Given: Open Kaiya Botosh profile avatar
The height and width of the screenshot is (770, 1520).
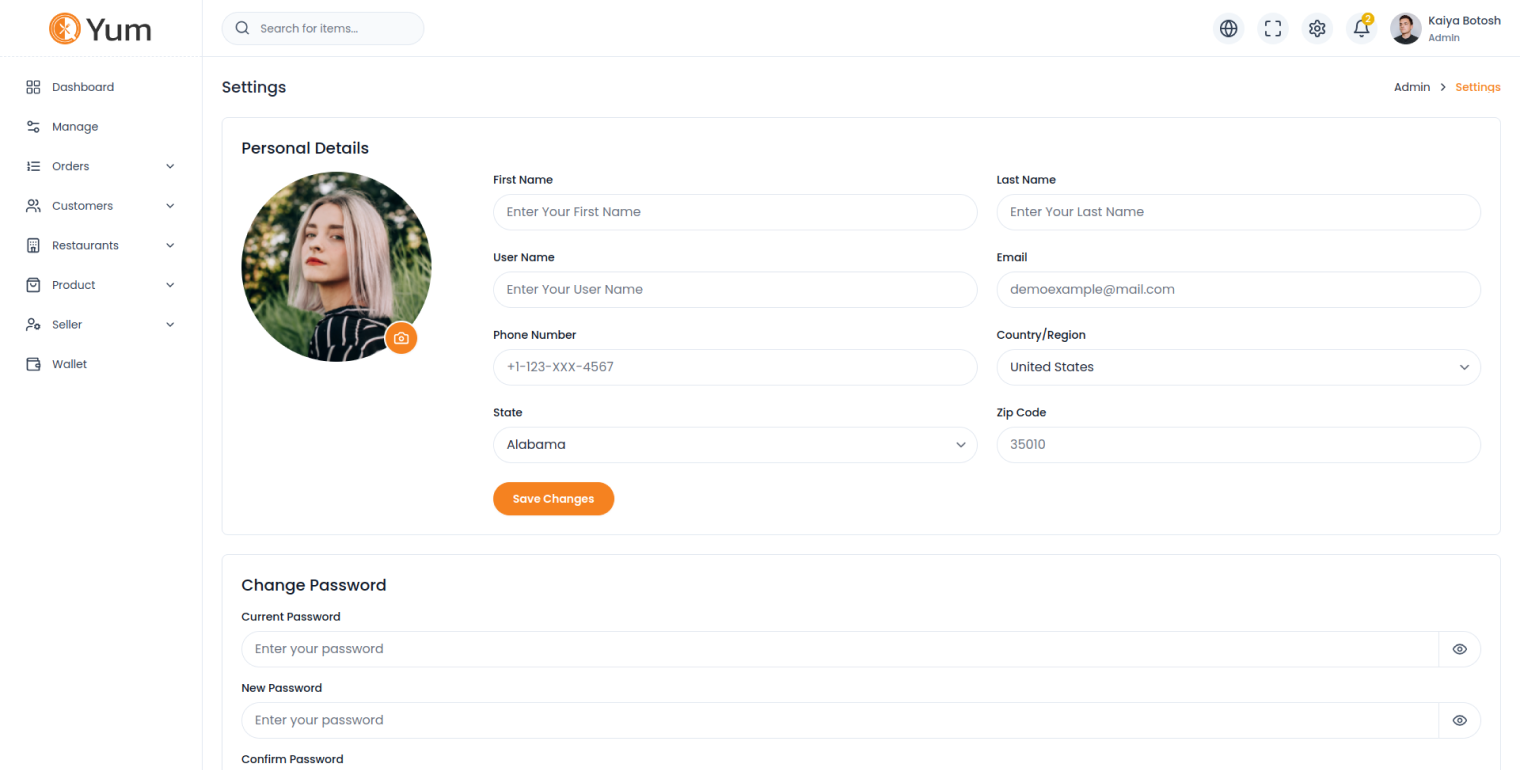Looking at the screenshot, I should point(1405,29).
